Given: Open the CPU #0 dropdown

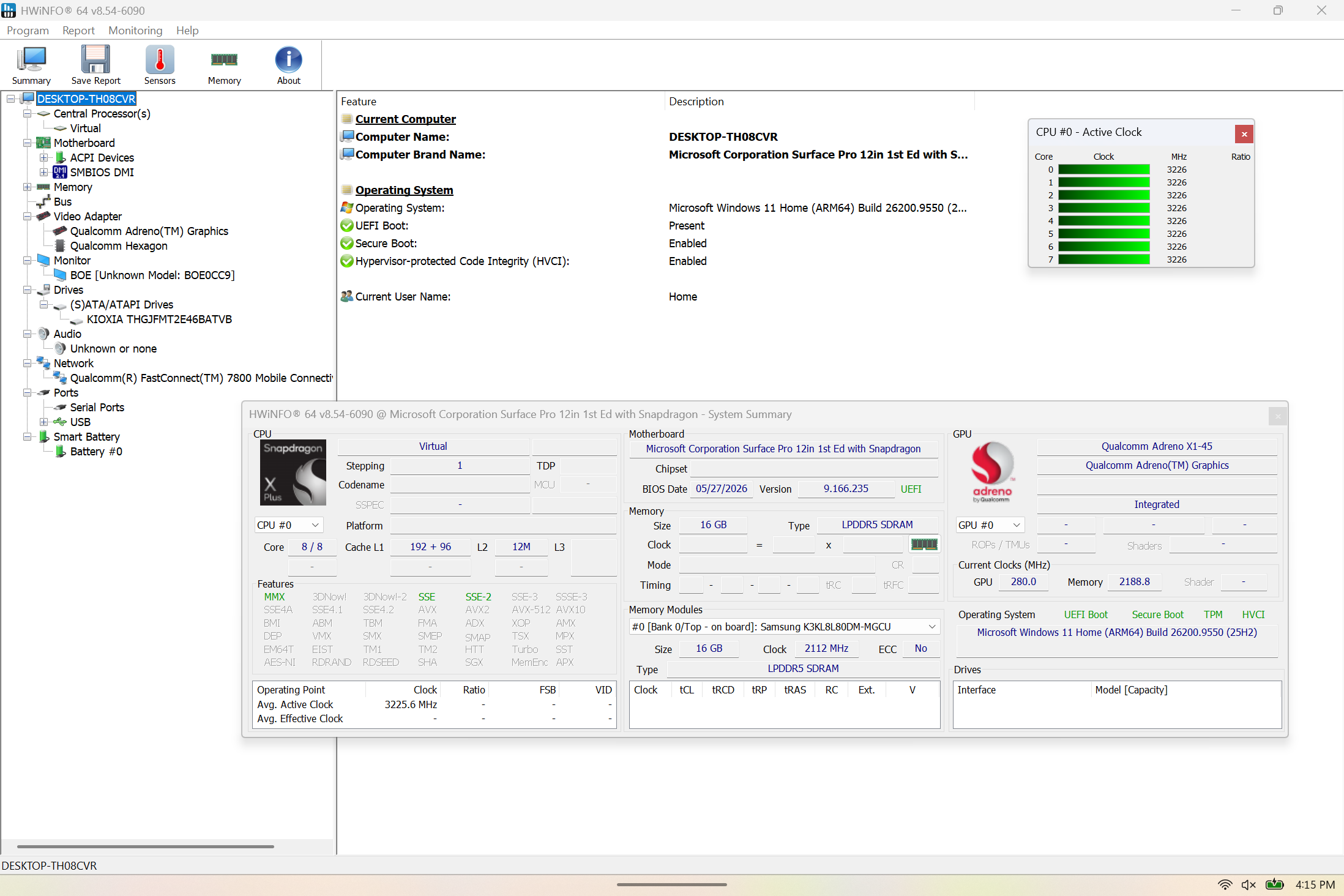Looking at the screenshot, I should pos(288,525).
